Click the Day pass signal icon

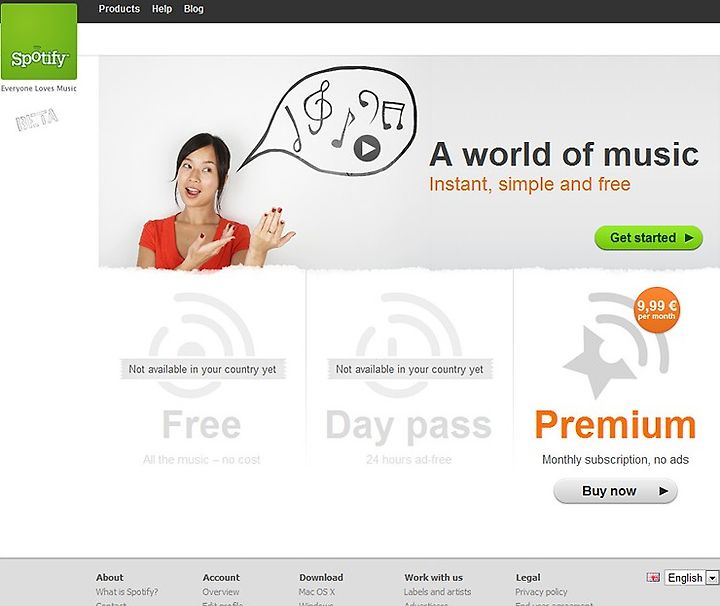pos(409,345)
